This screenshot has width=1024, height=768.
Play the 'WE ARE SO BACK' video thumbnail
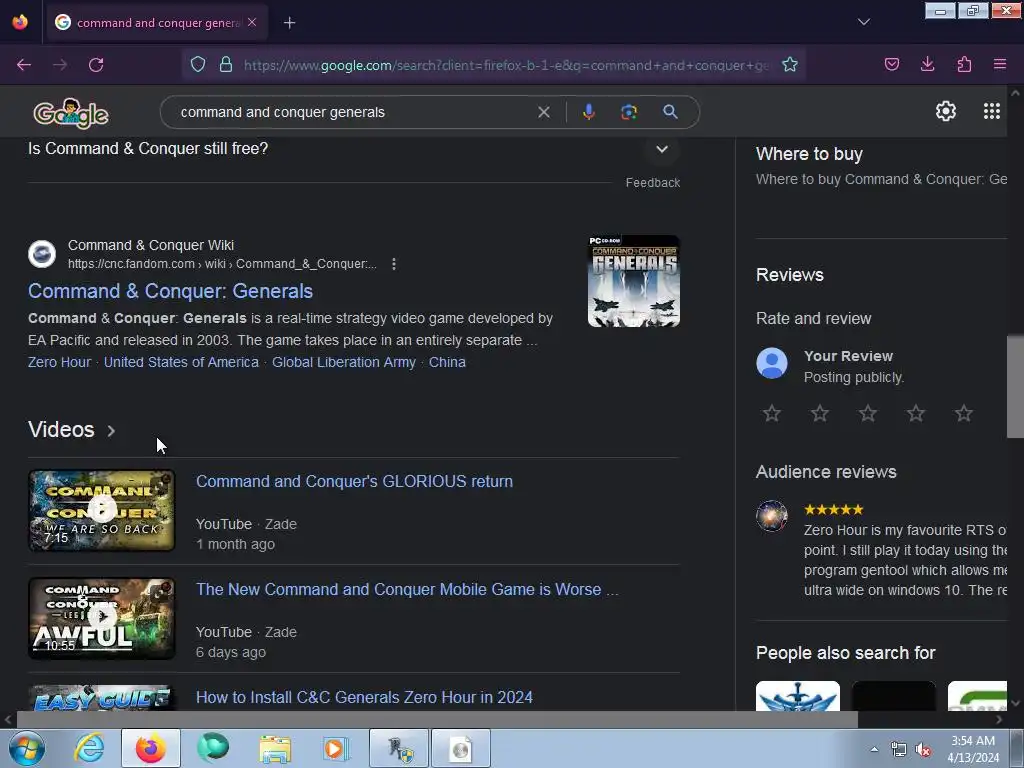[102, 510]
